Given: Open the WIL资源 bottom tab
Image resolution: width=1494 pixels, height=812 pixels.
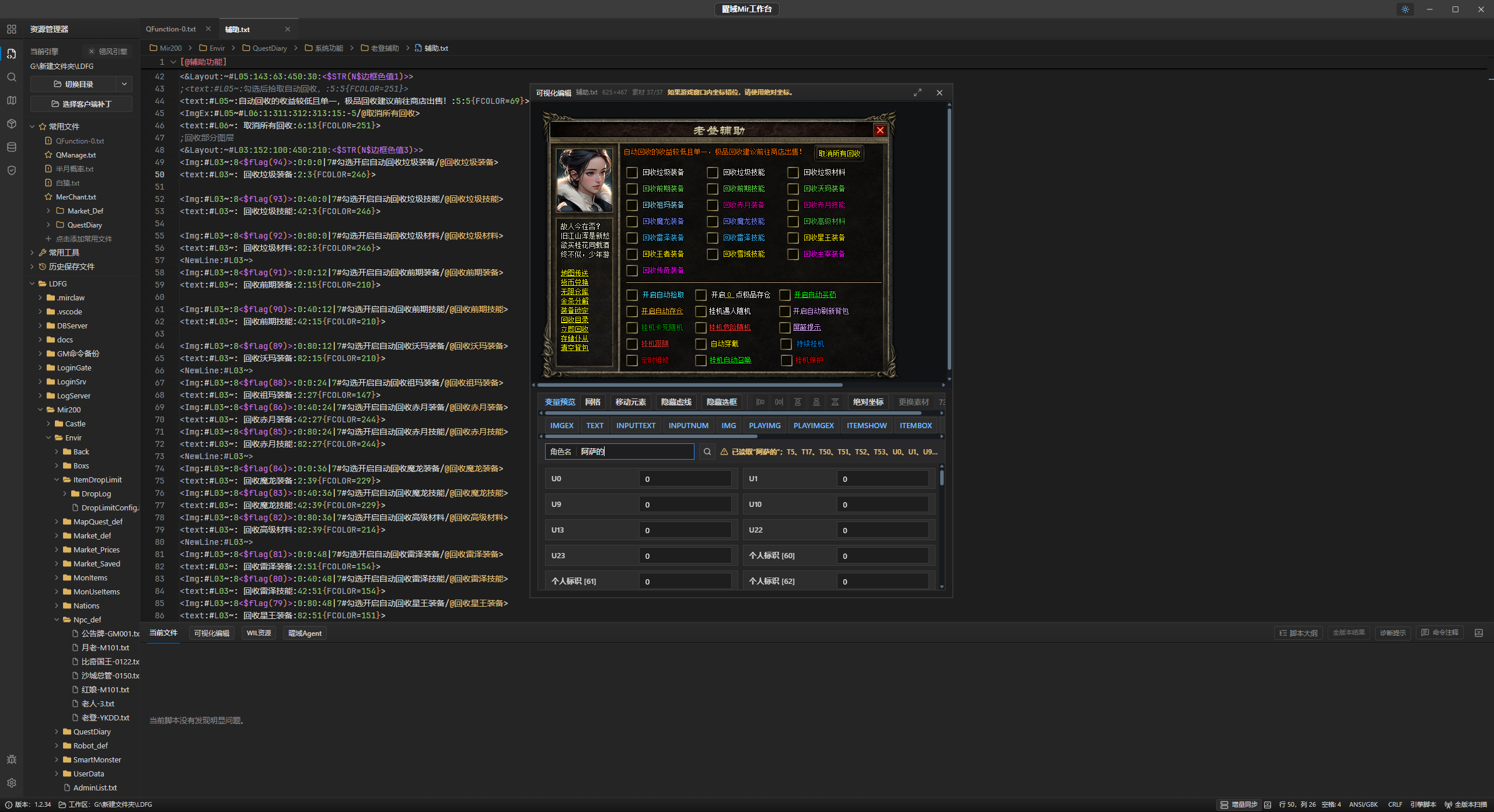Looking at the screenshot, I should (x=259, y=633).
